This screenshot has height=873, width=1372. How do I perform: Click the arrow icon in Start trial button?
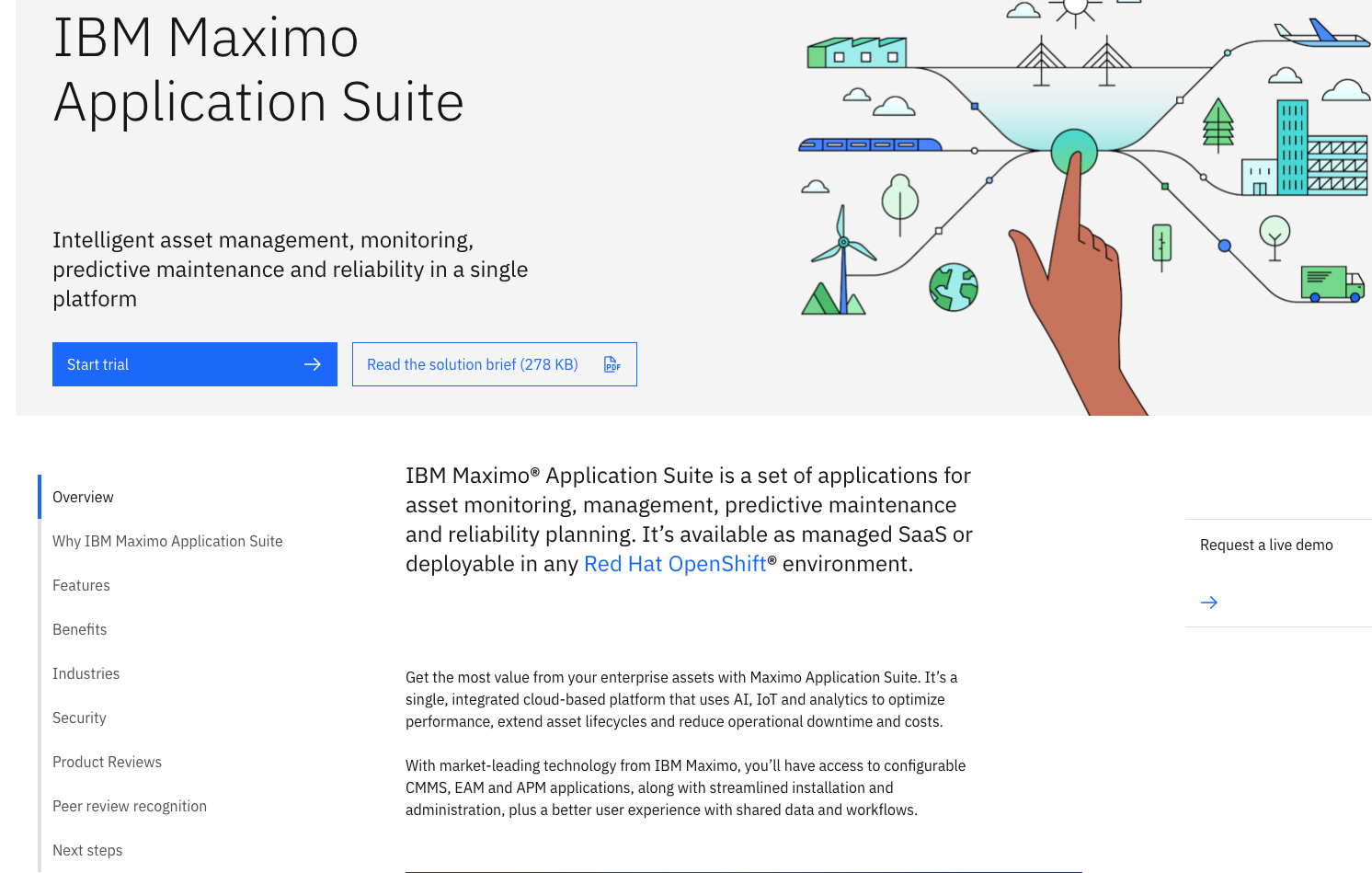313,364
